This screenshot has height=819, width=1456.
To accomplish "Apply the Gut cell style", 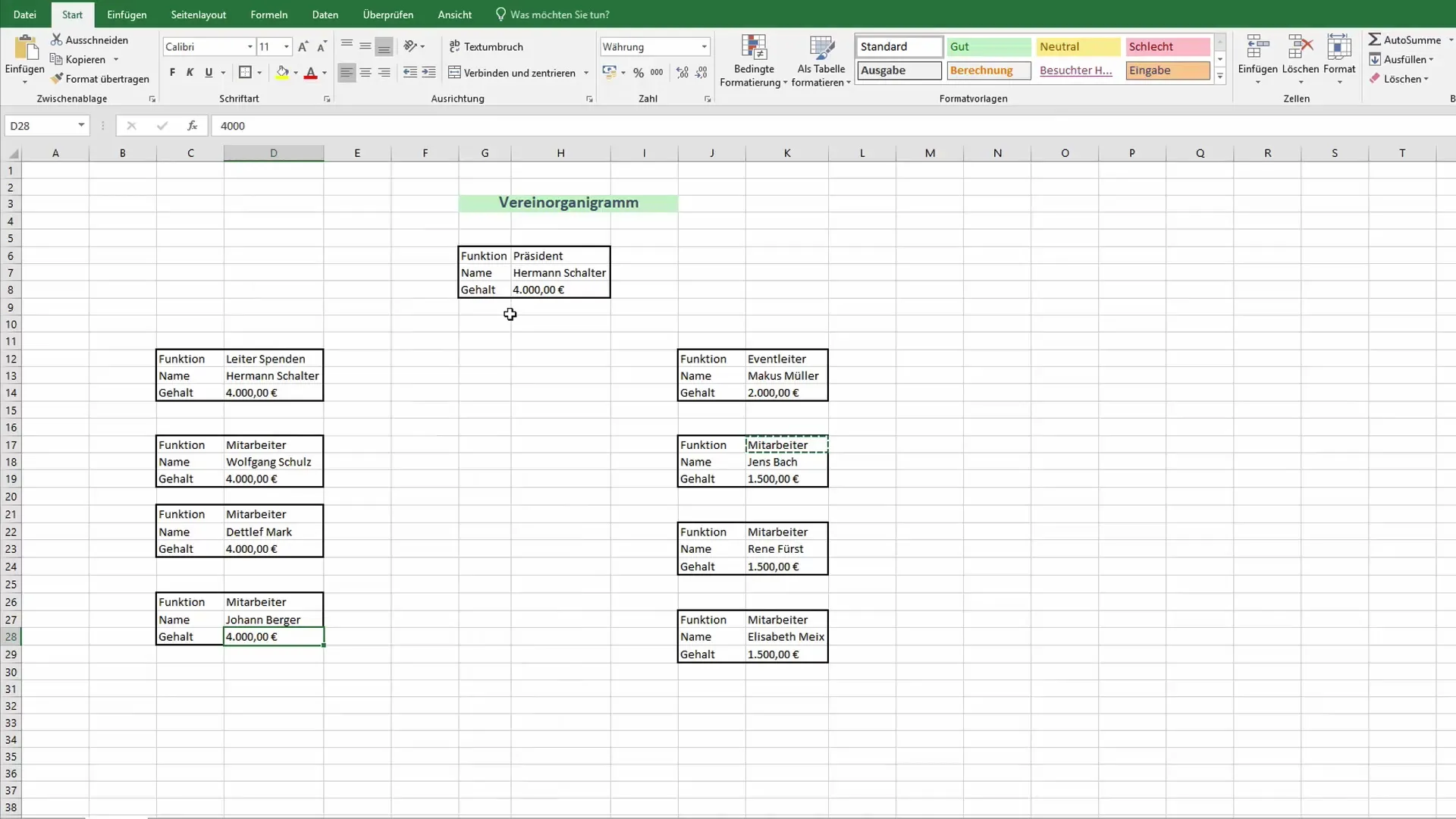I will click(988, 47).
